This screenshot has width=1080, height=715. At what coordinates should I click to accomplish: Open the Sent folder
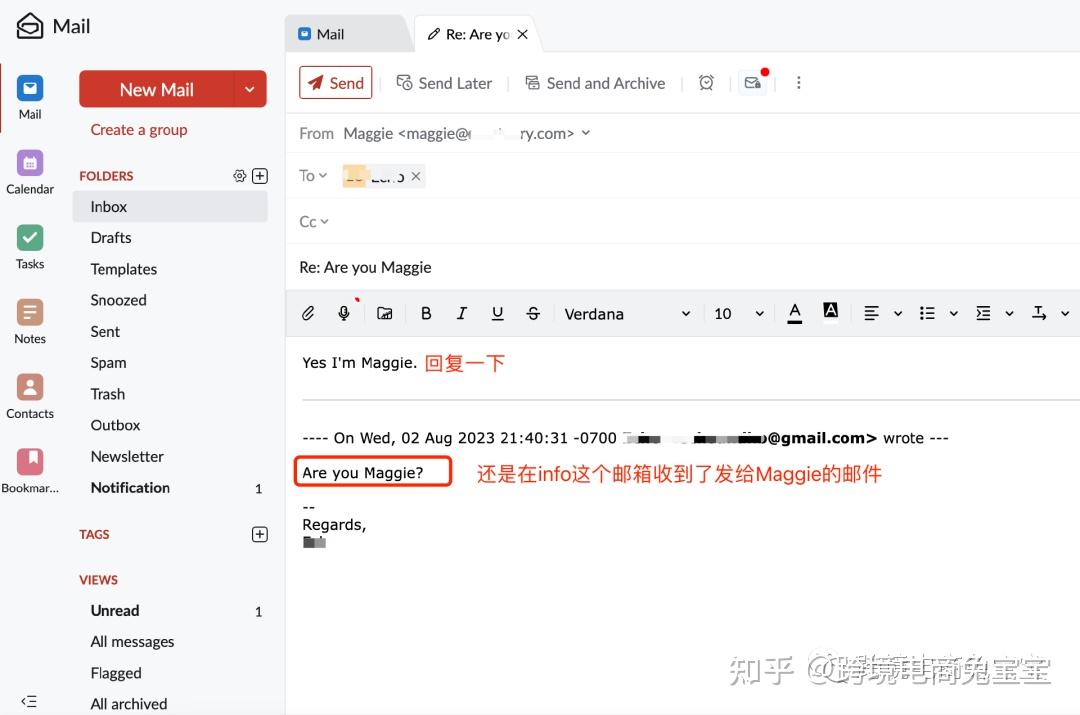[x=105, y=331]
